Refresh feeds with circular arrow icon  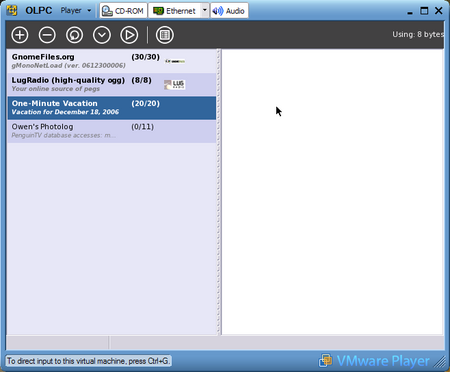[x=74, y=35]
